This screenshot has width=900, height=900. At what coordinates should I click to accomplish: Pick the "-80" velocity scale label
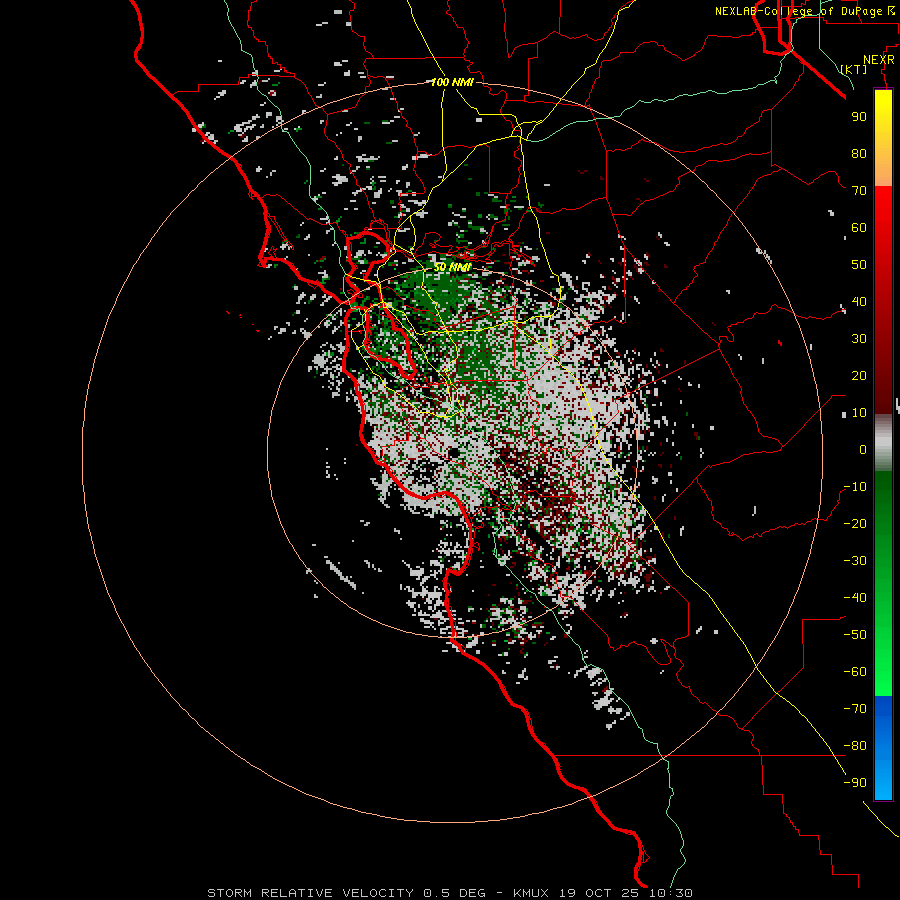pos(855,746)
